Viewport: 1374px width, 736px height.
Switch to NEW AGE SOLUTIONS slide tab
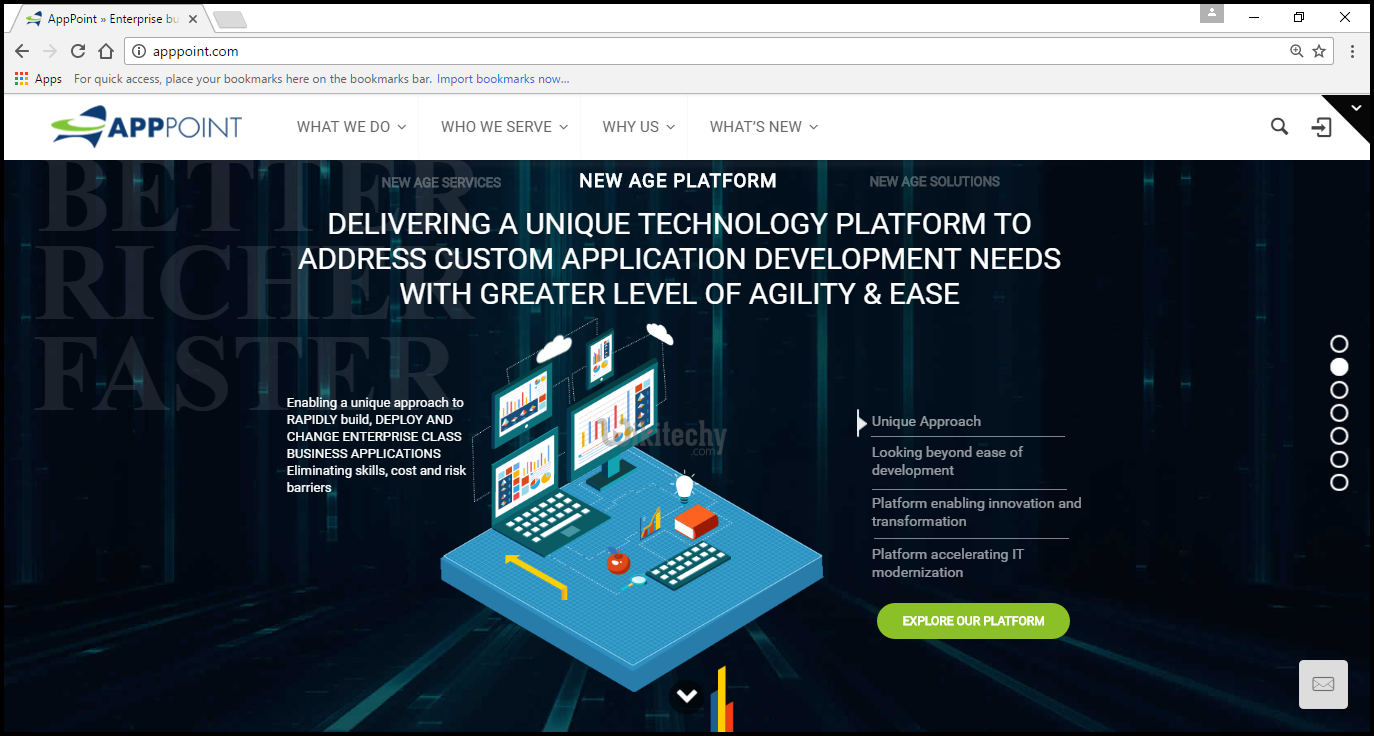934,181
